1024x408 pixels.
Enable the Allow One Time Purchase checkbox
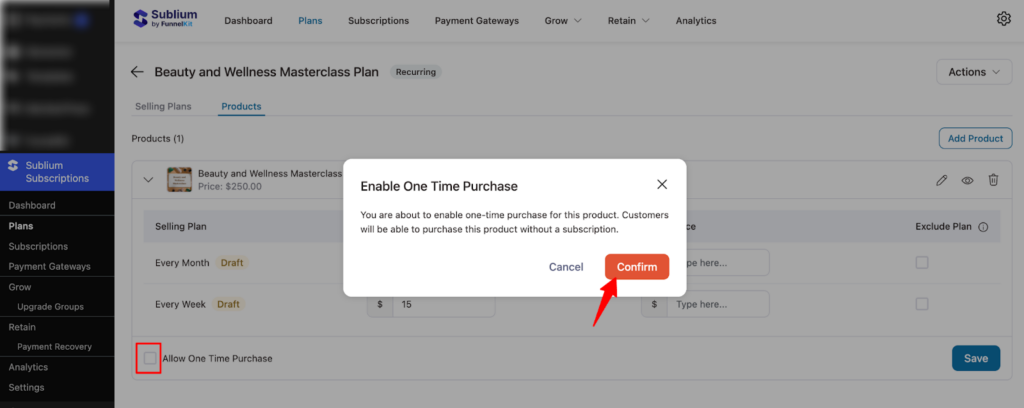pyautogui.click(x=149, y=358)
